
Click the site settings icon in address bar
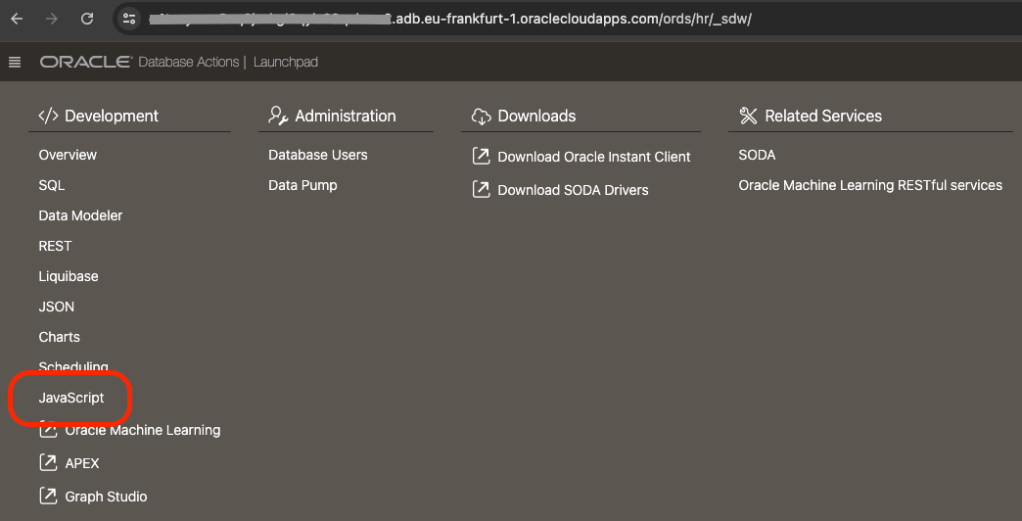127,19
